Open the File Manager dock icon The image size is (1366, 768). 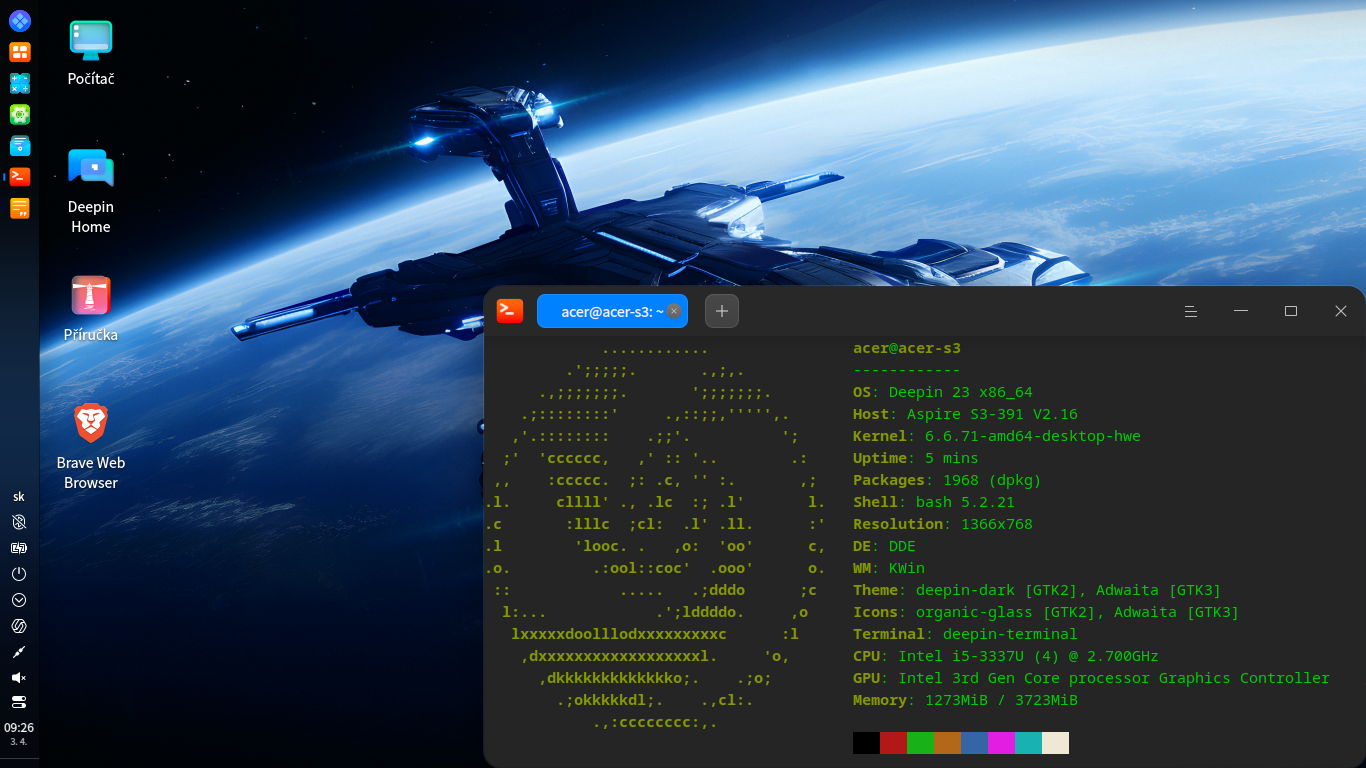point(19,146)
